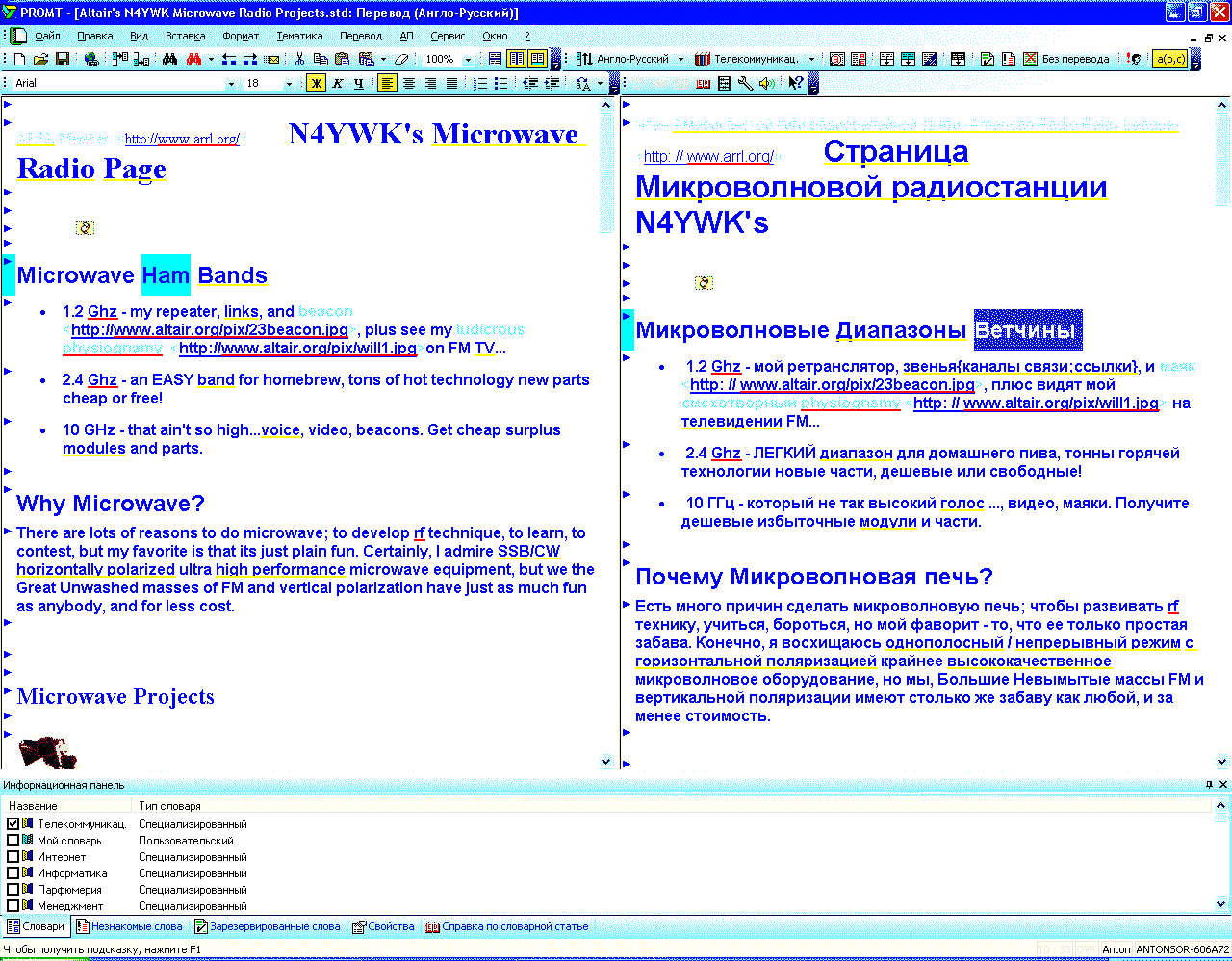Click the Название column header
The width and height of the screenshot is (1232, 961).
click(67, 806)
